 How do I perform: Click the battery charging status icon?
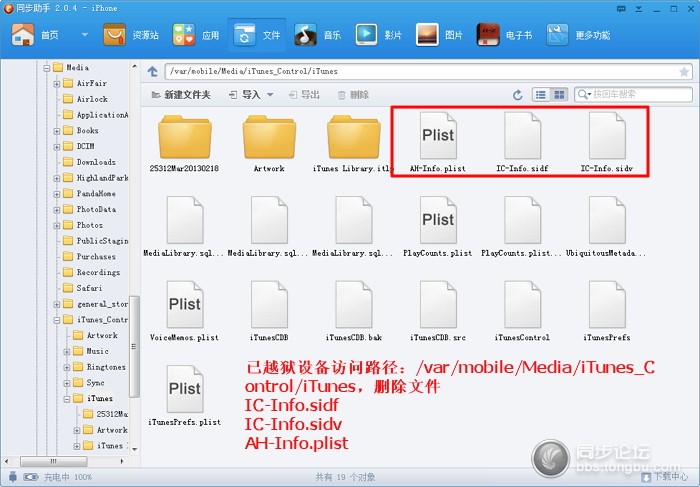click(x=31, y=477)
